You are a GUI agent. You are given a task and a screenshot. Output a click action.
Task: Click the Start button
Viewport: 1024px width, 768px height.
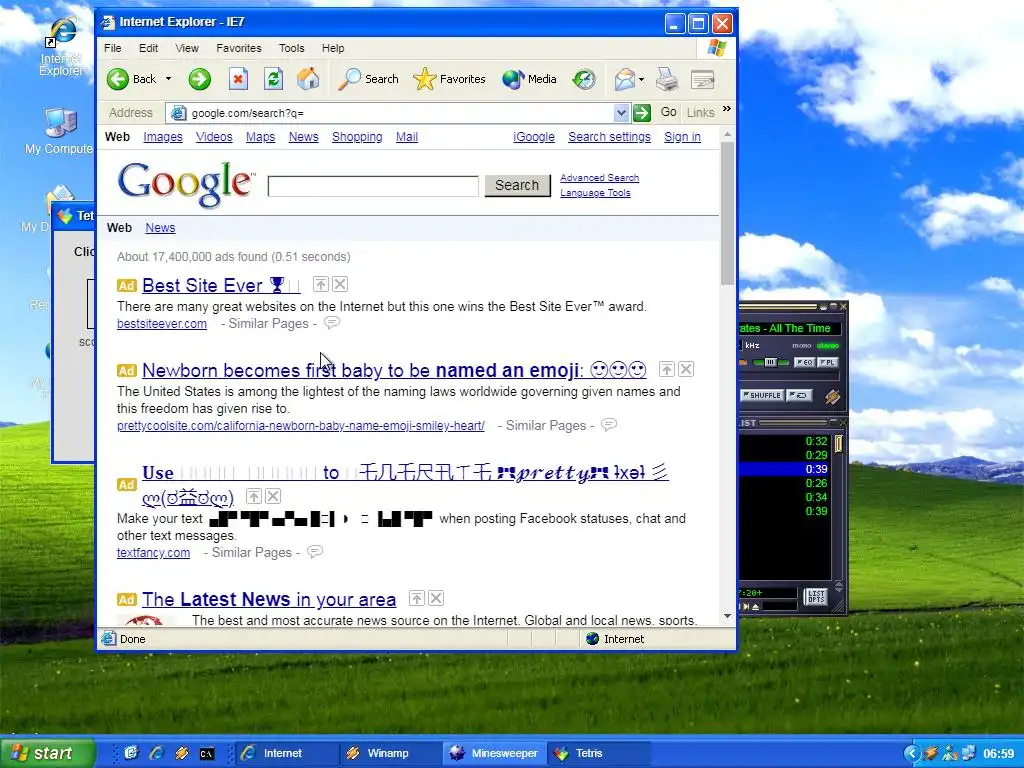pos(47,753)
